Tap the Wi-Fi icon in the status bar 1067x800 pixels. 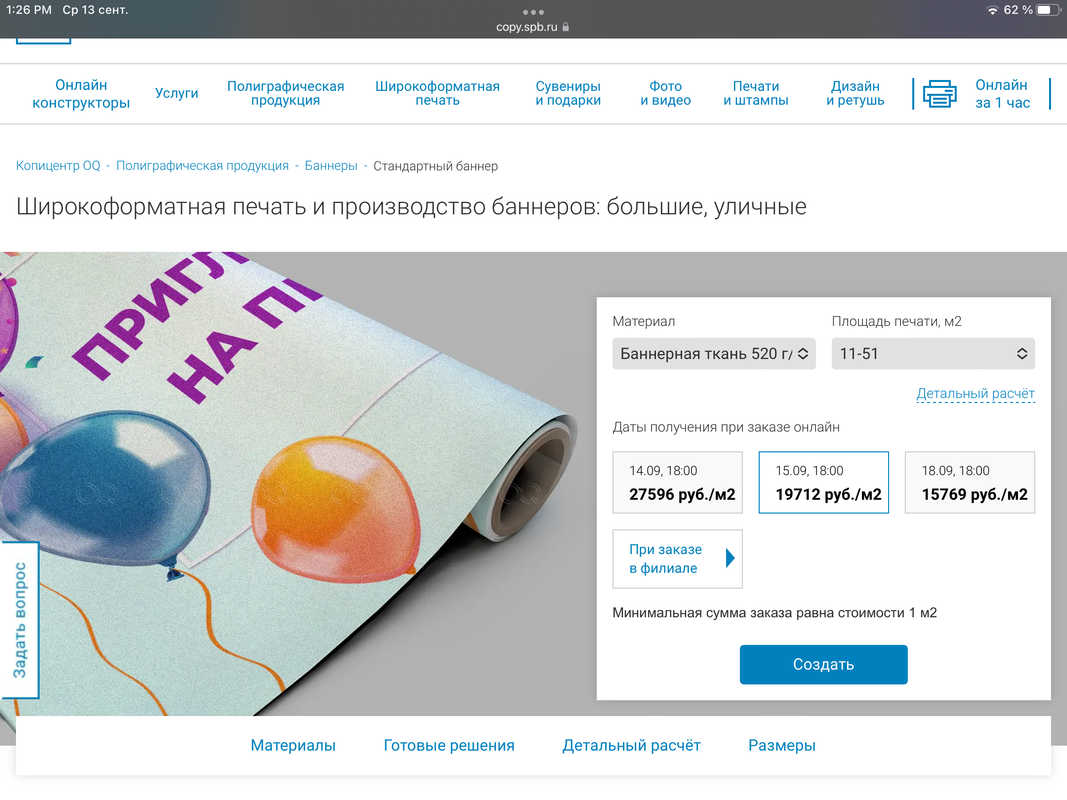point(992,10)
